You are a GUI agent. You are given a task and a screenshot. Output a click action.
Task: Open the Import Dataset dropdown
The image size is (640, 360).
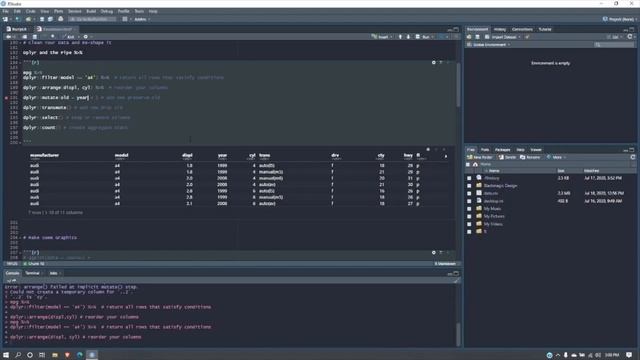(504, 37)
